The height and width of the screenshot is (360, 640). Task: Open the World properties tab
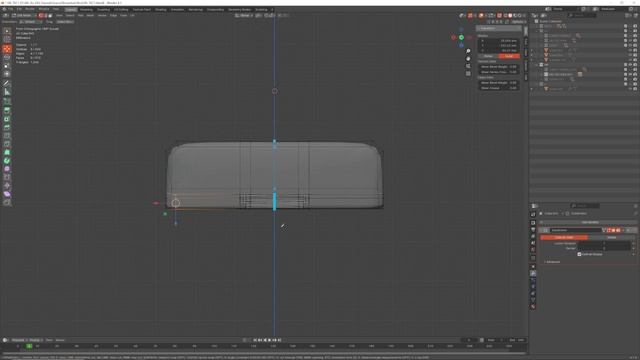(533, 250)
